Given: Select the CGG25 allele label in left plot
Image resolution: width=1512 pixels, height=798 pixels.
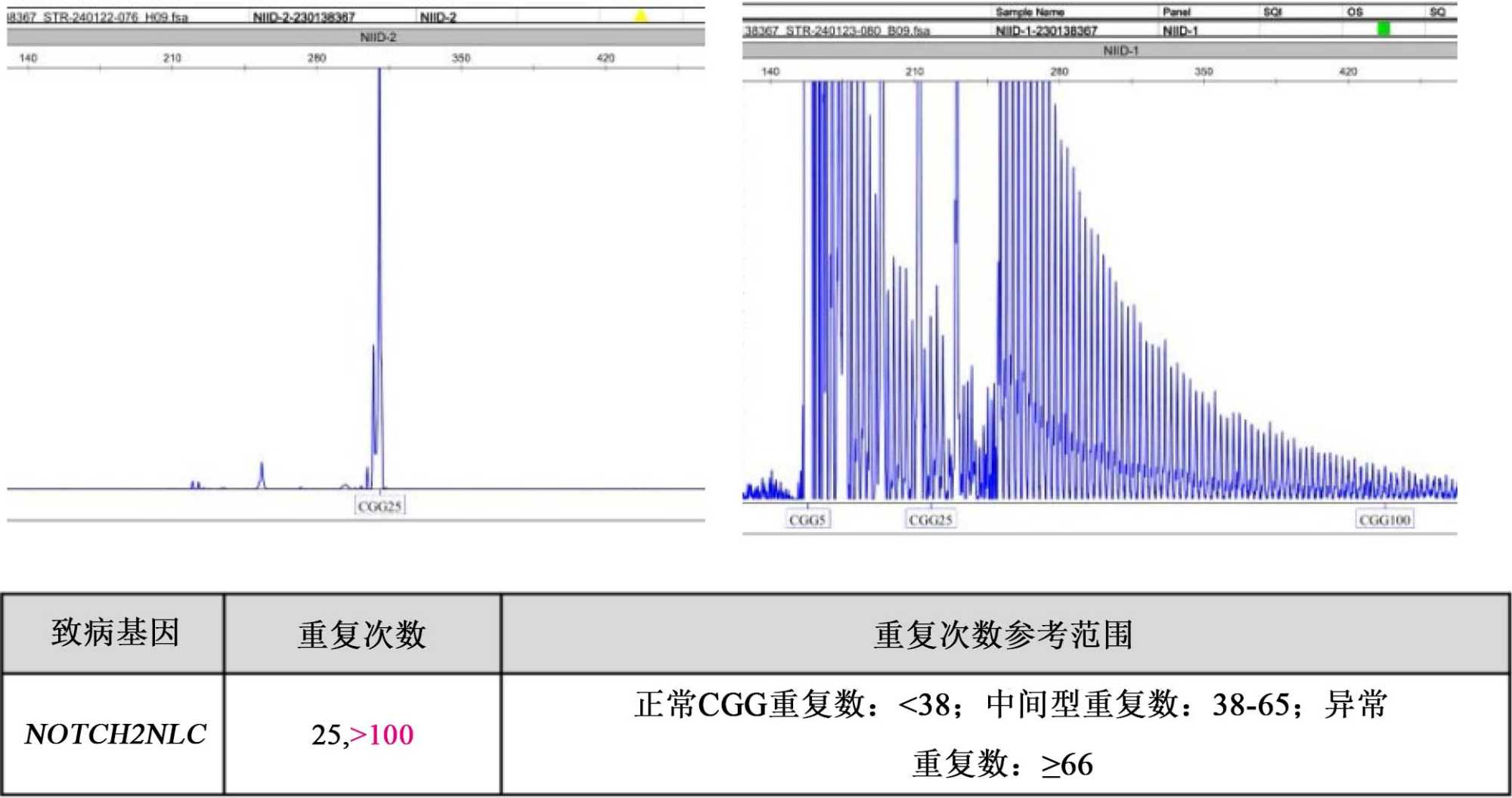Looking at the screenshot, I should point(380,506).
